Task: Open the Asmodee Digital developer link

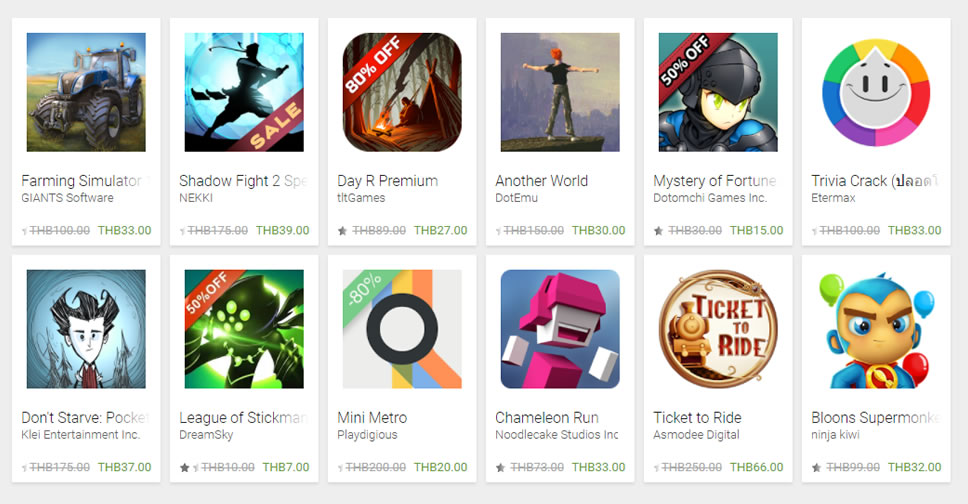Action: pos(696,434)
